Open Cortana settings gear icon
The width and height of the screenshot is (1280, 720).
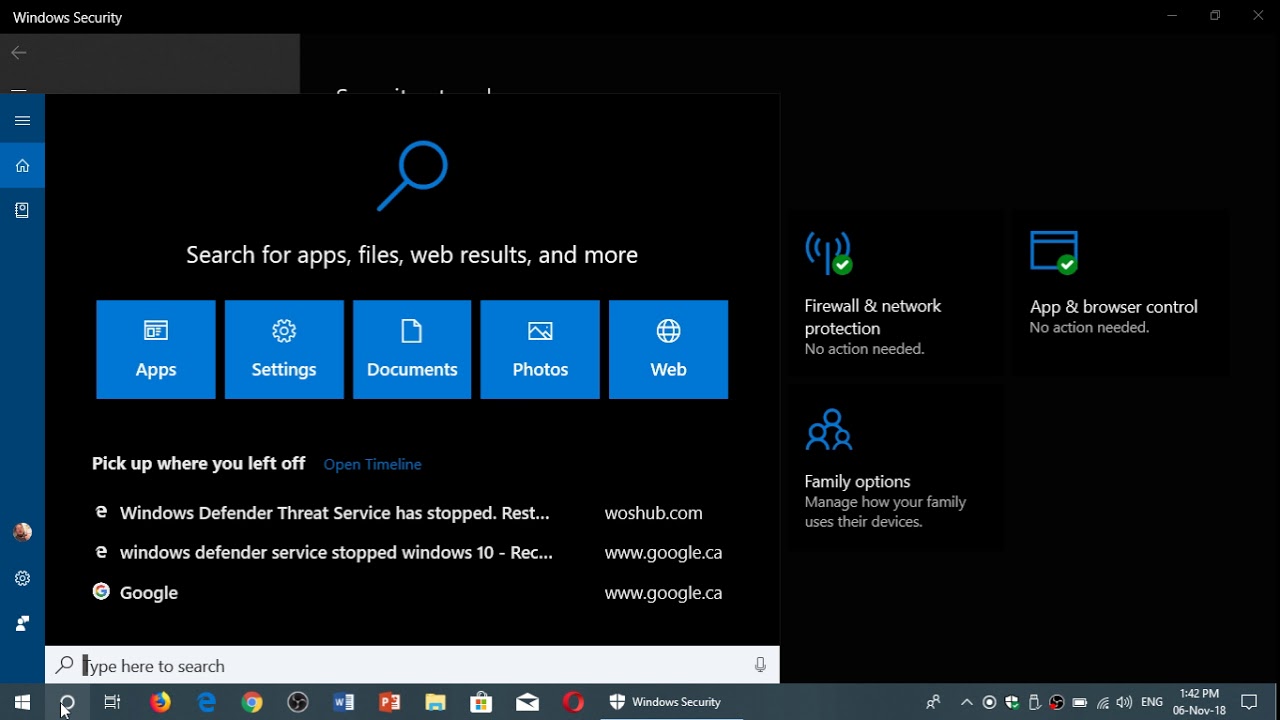click(22, 578)
